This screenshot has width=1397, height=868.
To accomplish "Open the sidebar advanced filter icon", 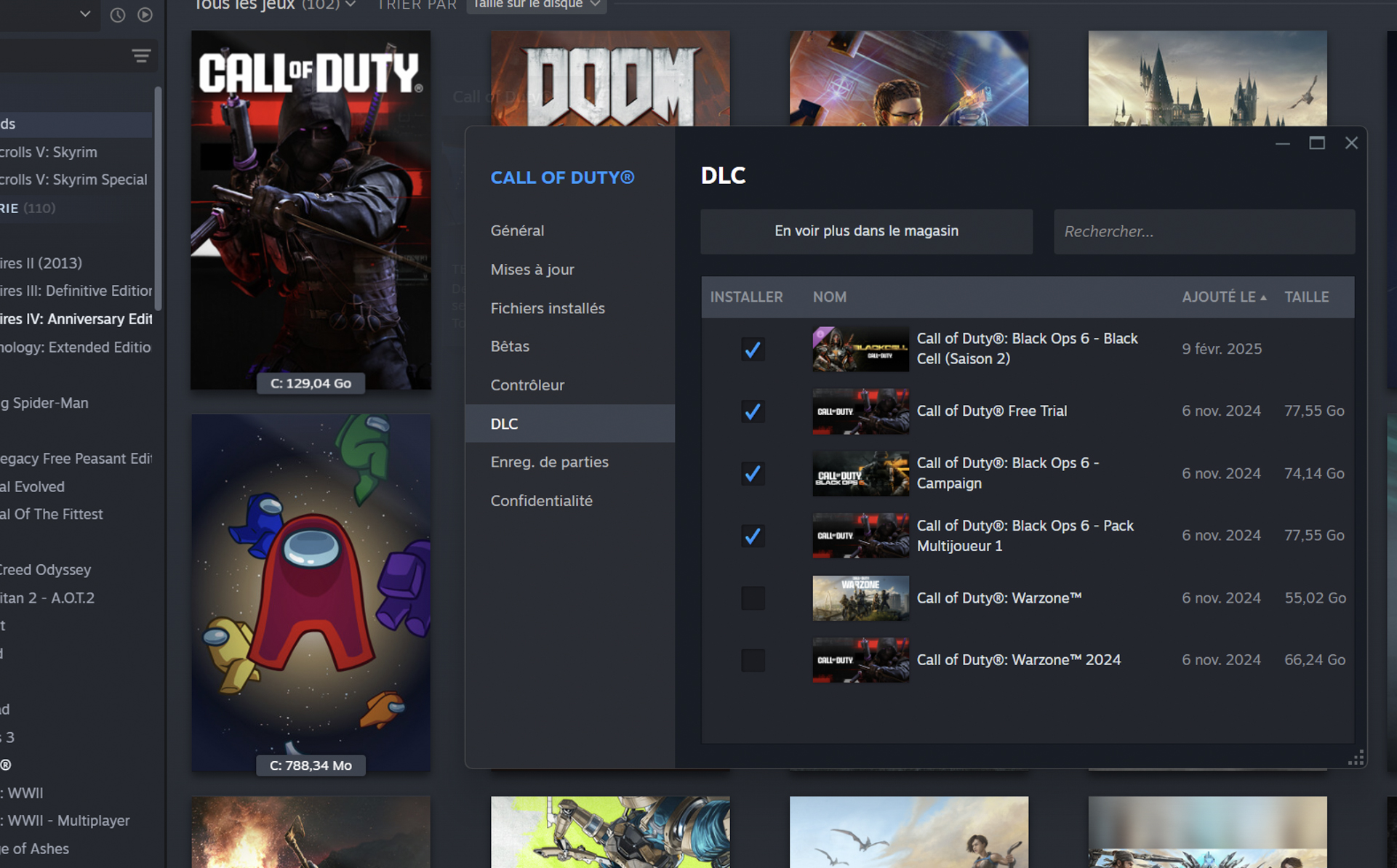I will point(141,56).
